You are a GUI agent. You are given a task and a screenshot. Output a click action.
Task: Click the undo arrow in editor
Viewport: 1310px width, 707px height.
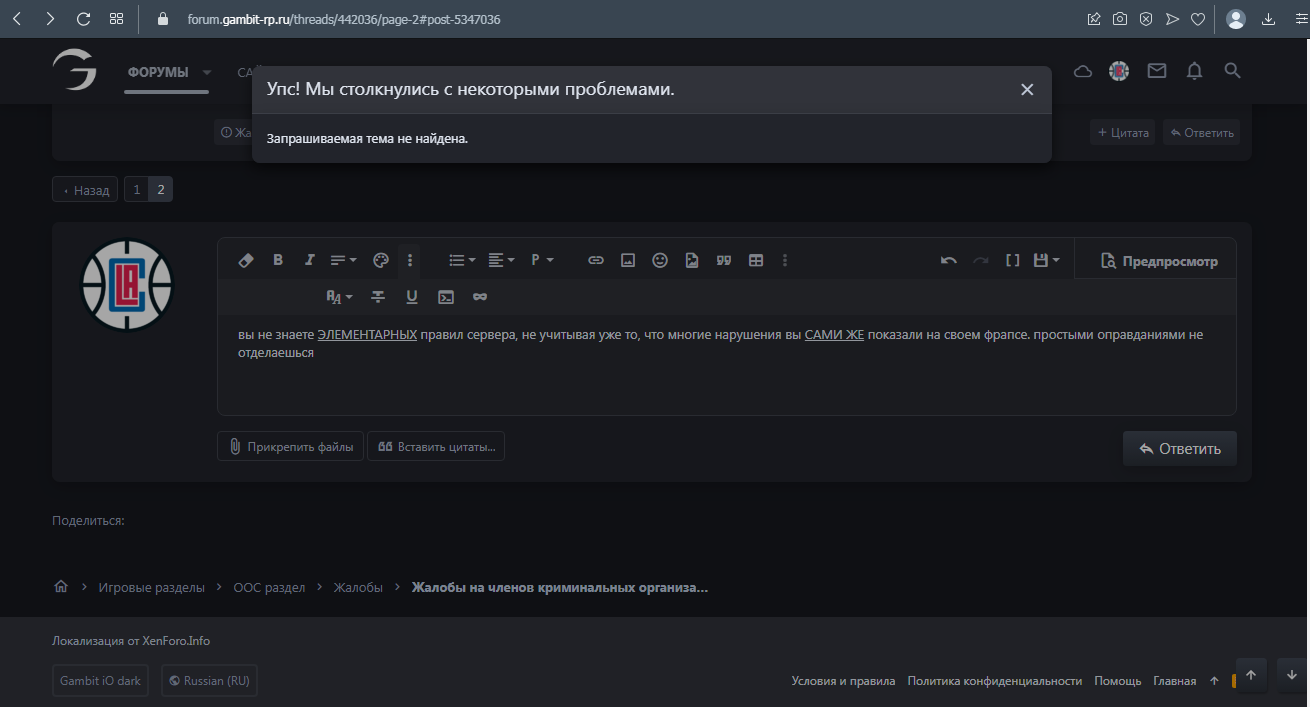pyautogui.click(x=948, y=260)
